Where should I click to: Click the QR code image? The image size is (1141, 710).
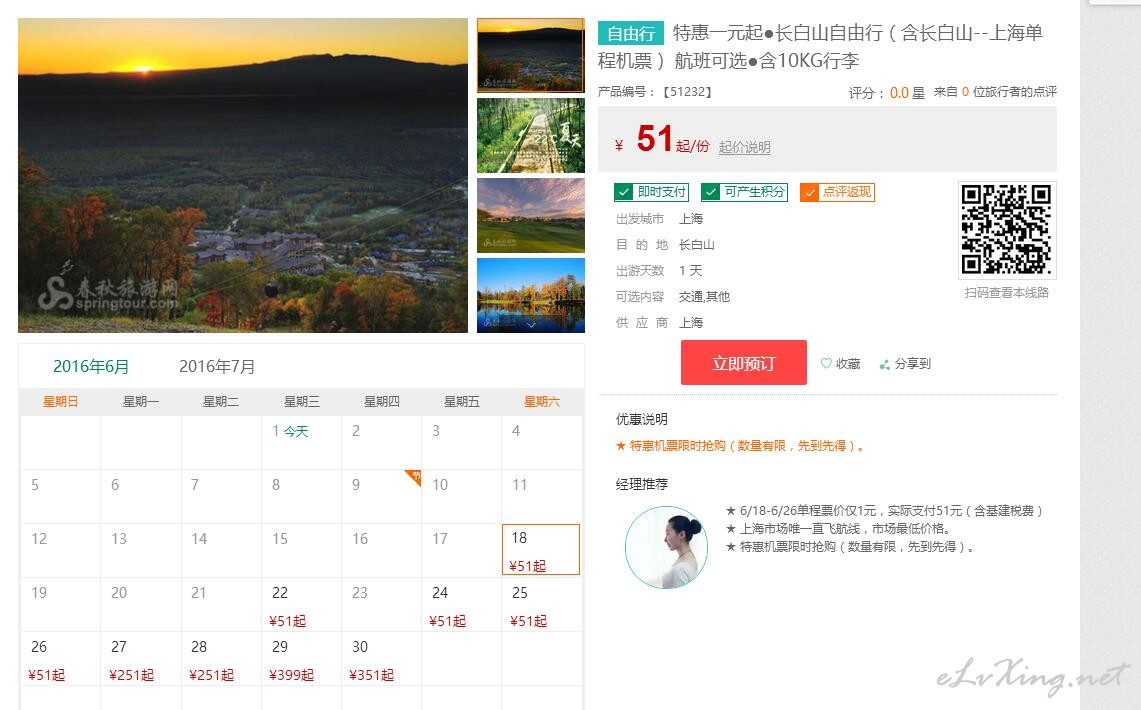[x=1006, y=229]
